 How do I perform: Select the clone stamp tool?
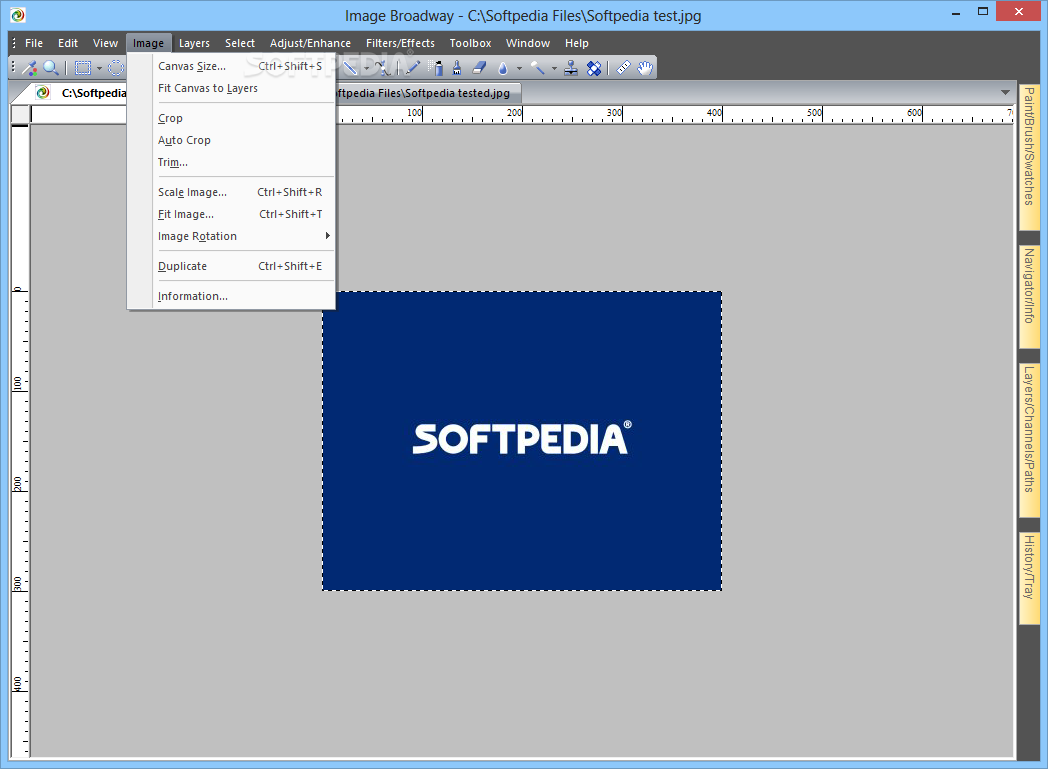(x=571, y=67)
